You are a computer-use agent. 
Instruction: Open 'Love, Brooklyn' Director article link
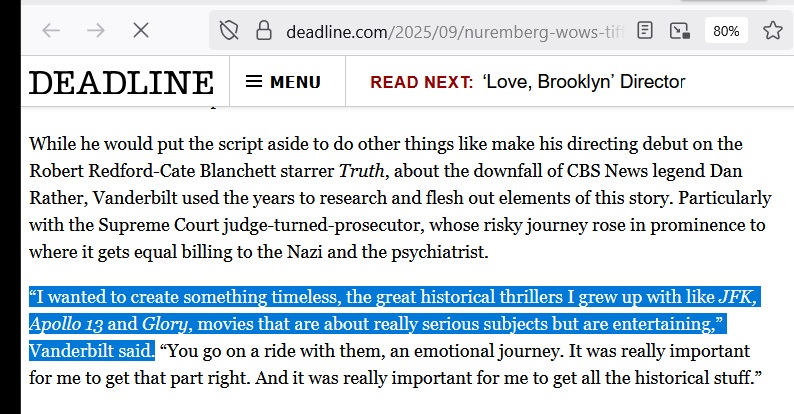click(x=583, y=82)
